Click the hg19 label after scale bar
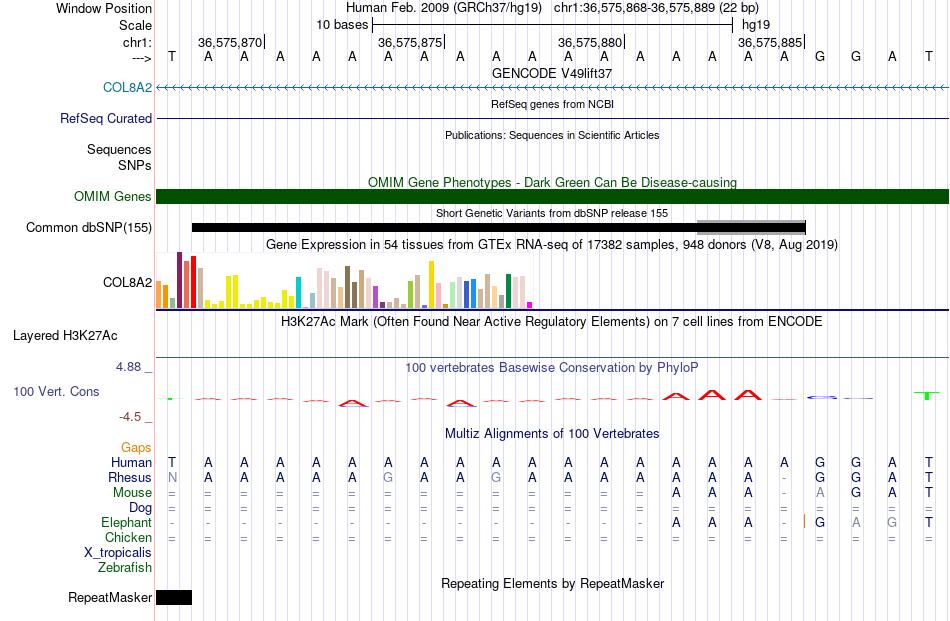 pos(756,25)
